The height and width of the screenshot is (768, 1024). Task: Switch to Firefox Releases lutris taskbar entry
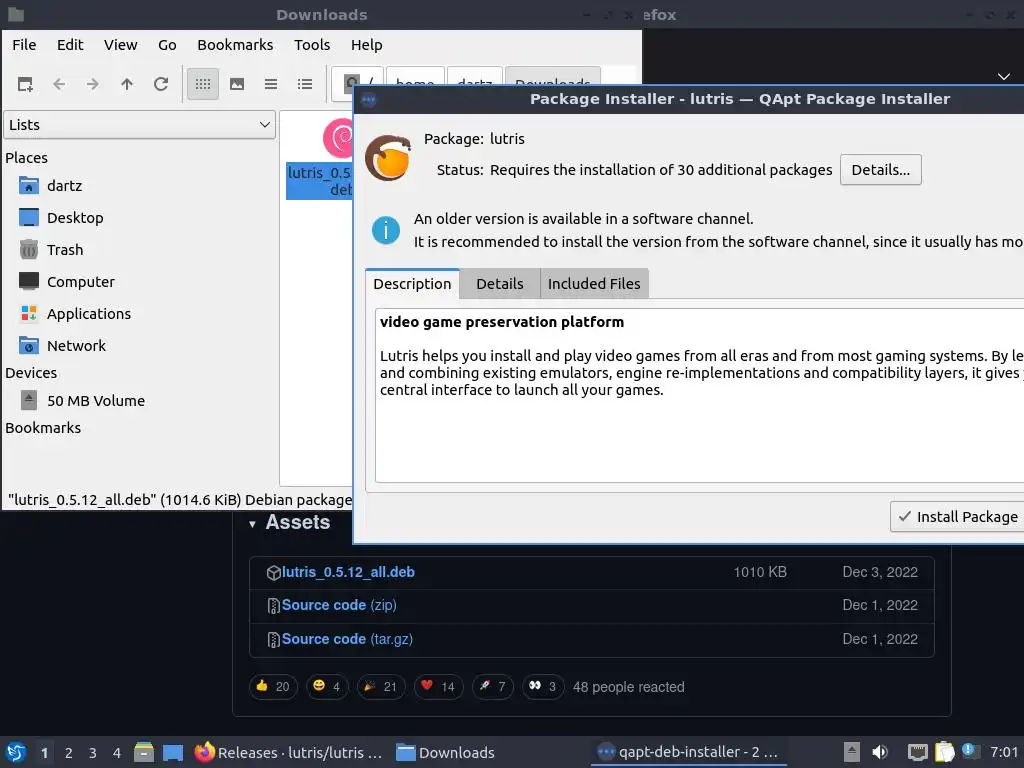pos(289,752)
